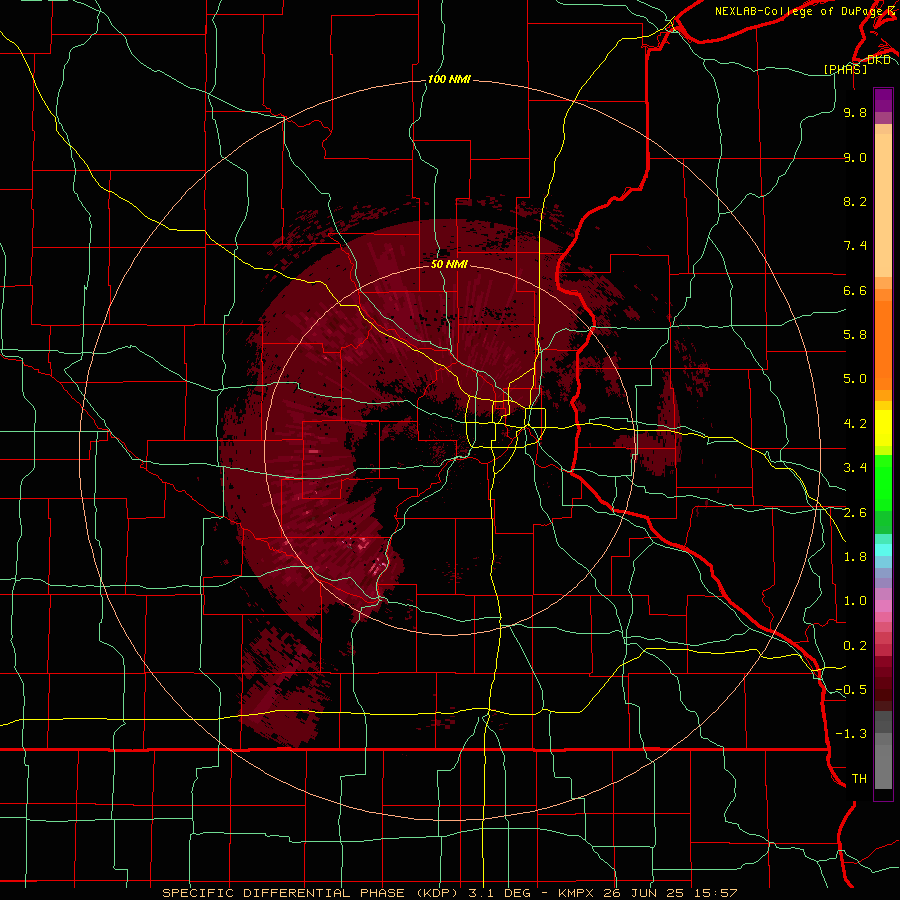Click the 8.2 scale label
Screen dimensions: 900x900
pyautogui.click(x=855, y=201)
